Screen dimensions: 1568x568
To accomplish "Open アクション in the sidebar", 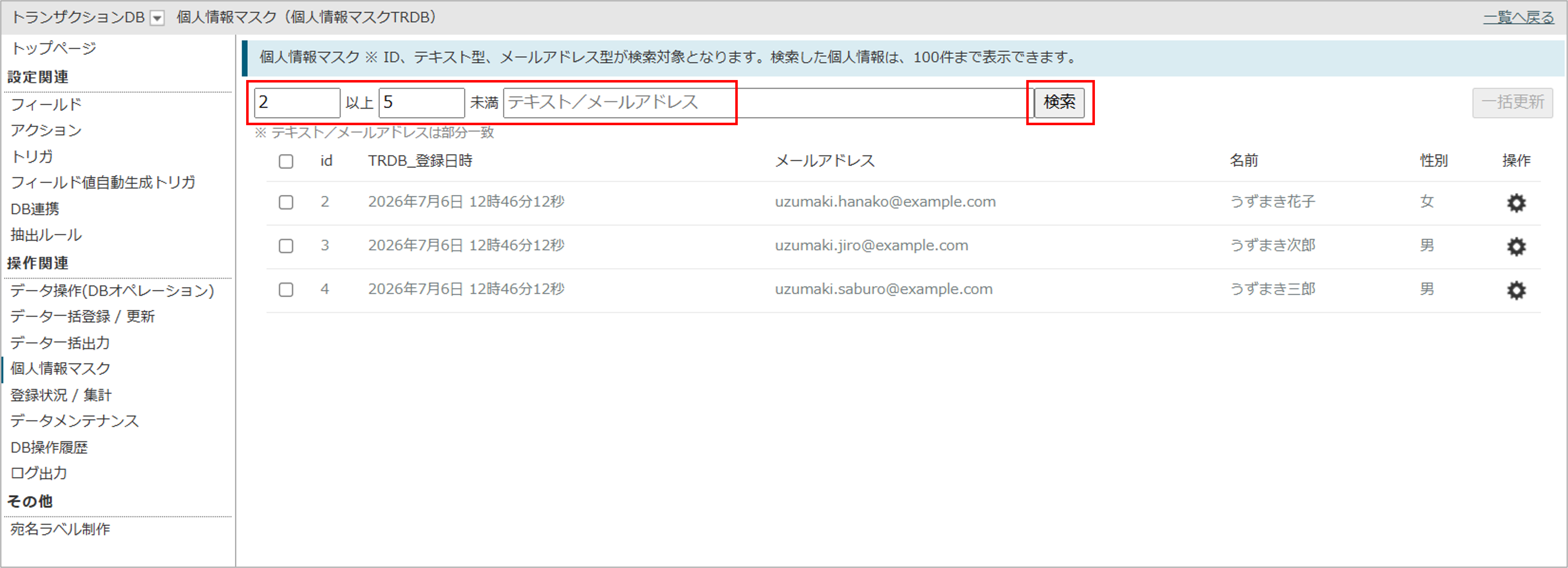I will point(46,130).
